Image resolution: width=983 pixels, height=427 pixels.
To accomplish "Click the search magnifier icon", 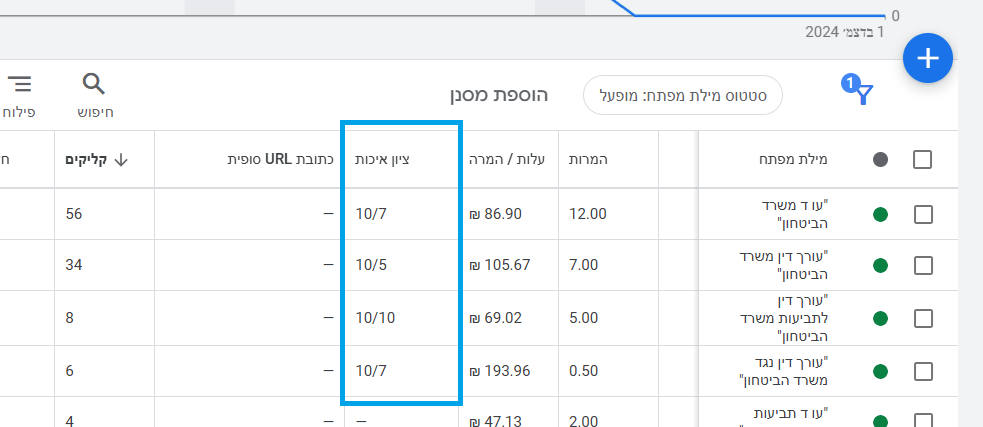I will pyautogui.click(x=95, y=83).
